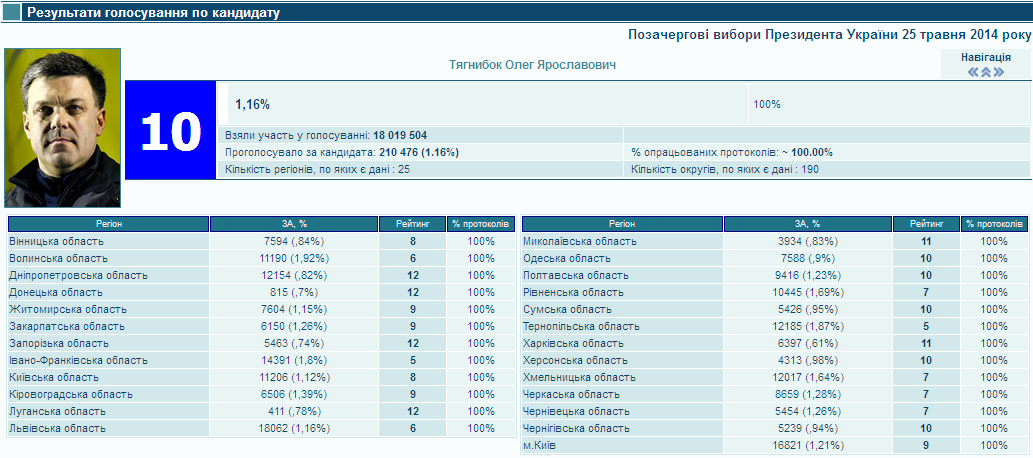
Task: Open the Вінницька область region link
Action: tap(56, 241)
